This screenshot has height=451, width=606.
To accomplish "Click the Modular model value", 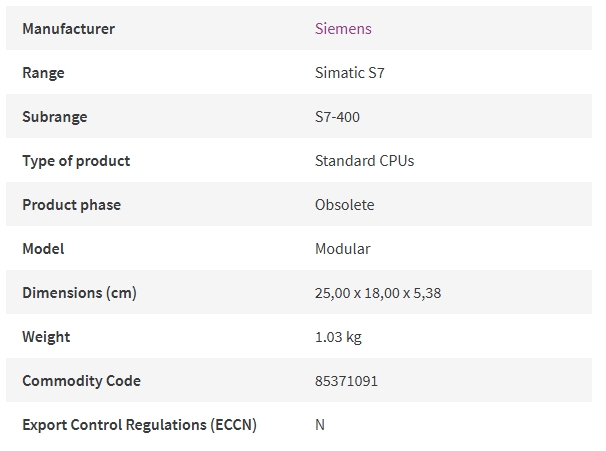I will coord(342,249).
